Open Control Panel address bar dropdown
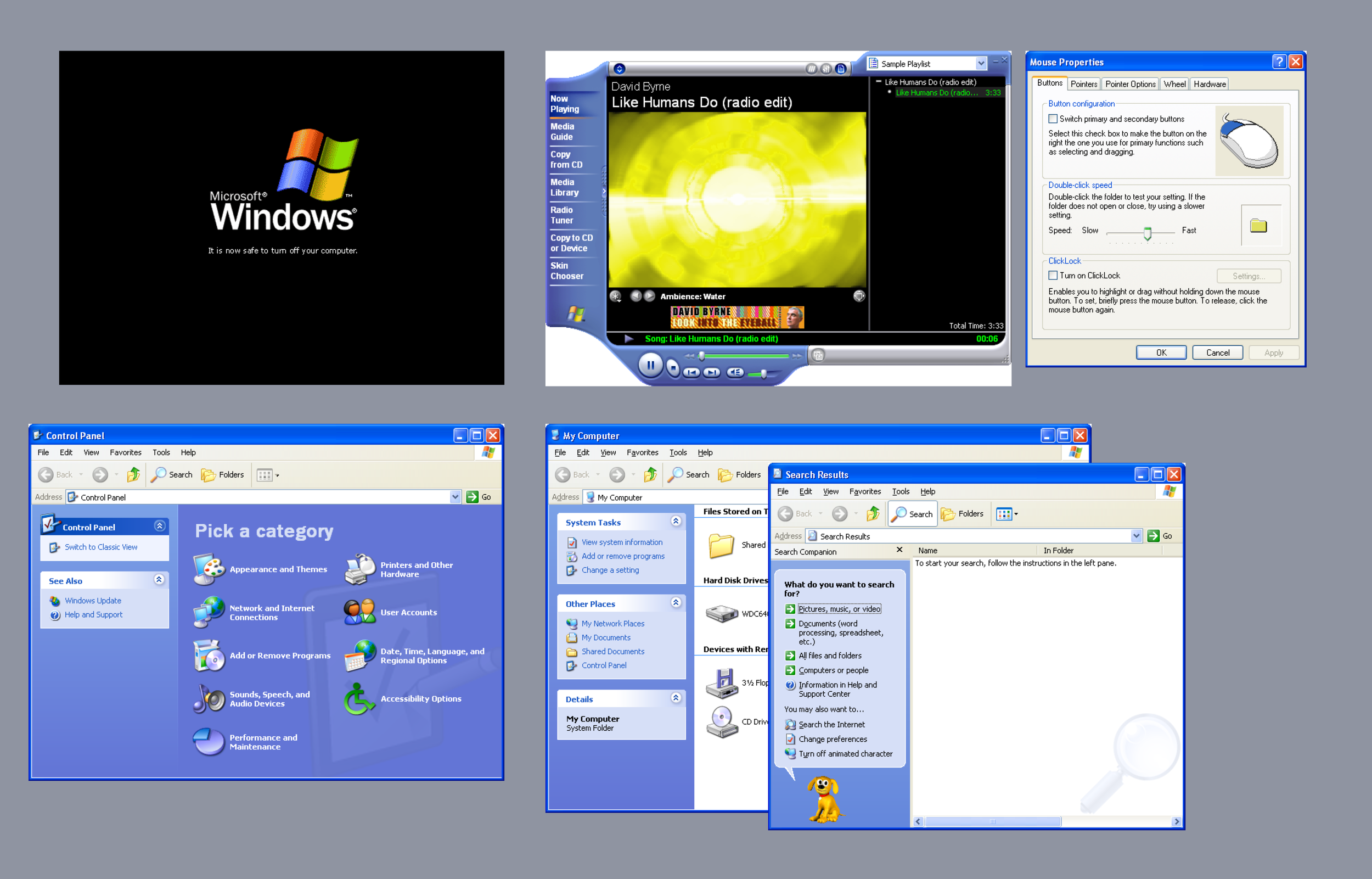The height and width of the screenshot is (879, 1372). [x=454, y=496]
